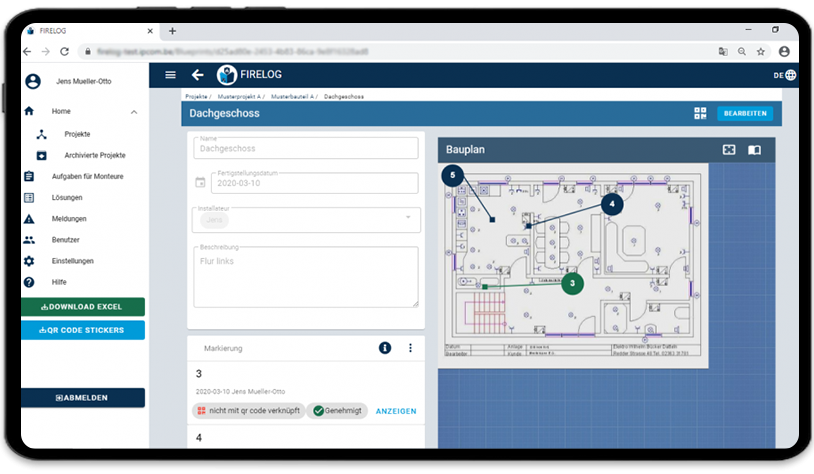Click the Fertigstellungsdatum date field
Screen dimensions: 814x474
(315, 183)
